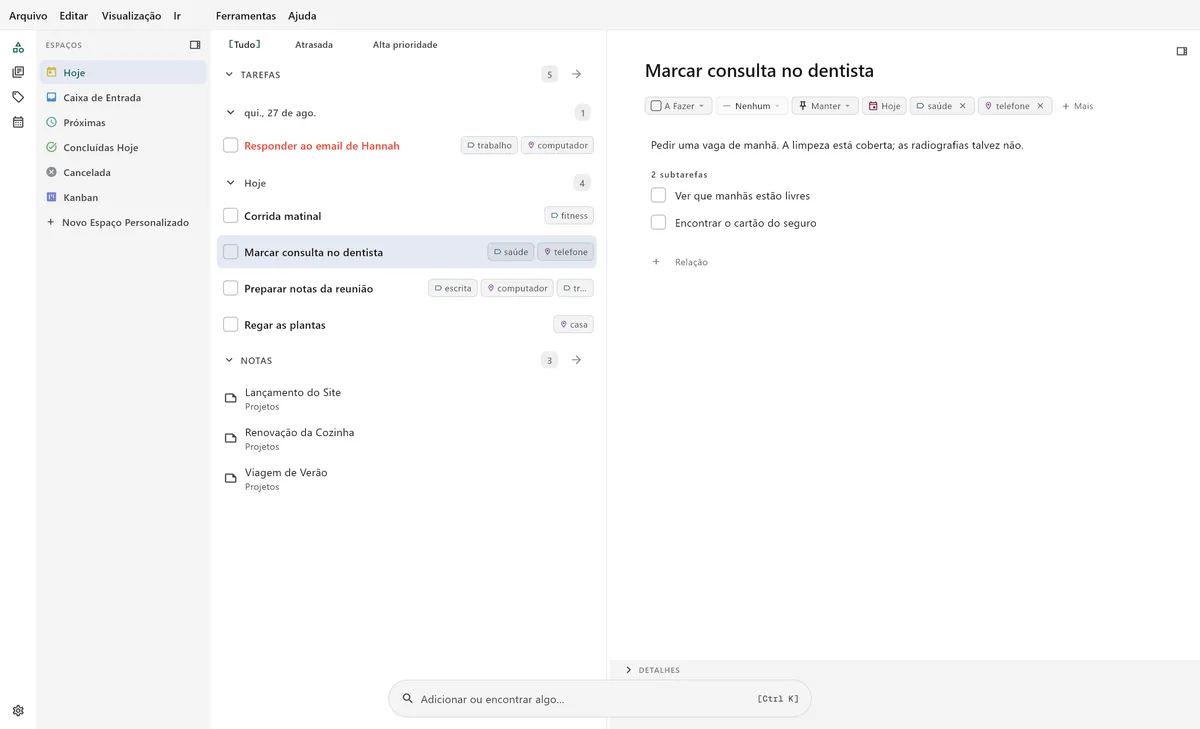Collapse the Espaços sidebar panel icon
The image size is (1200, 729).
click(195, 45)
